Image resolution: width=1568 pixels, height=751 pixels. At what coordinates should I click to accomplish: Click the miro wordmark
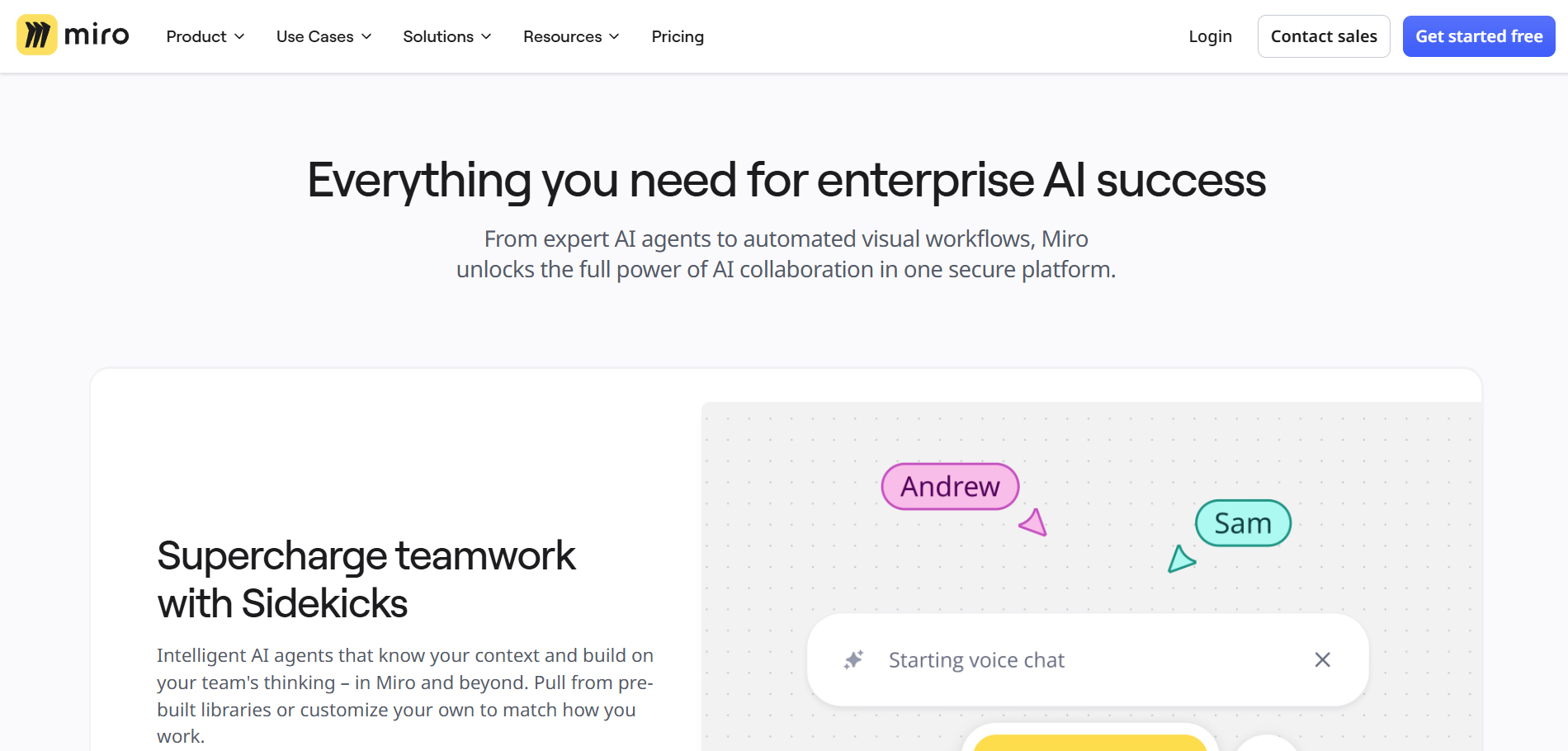pos(97,35)
